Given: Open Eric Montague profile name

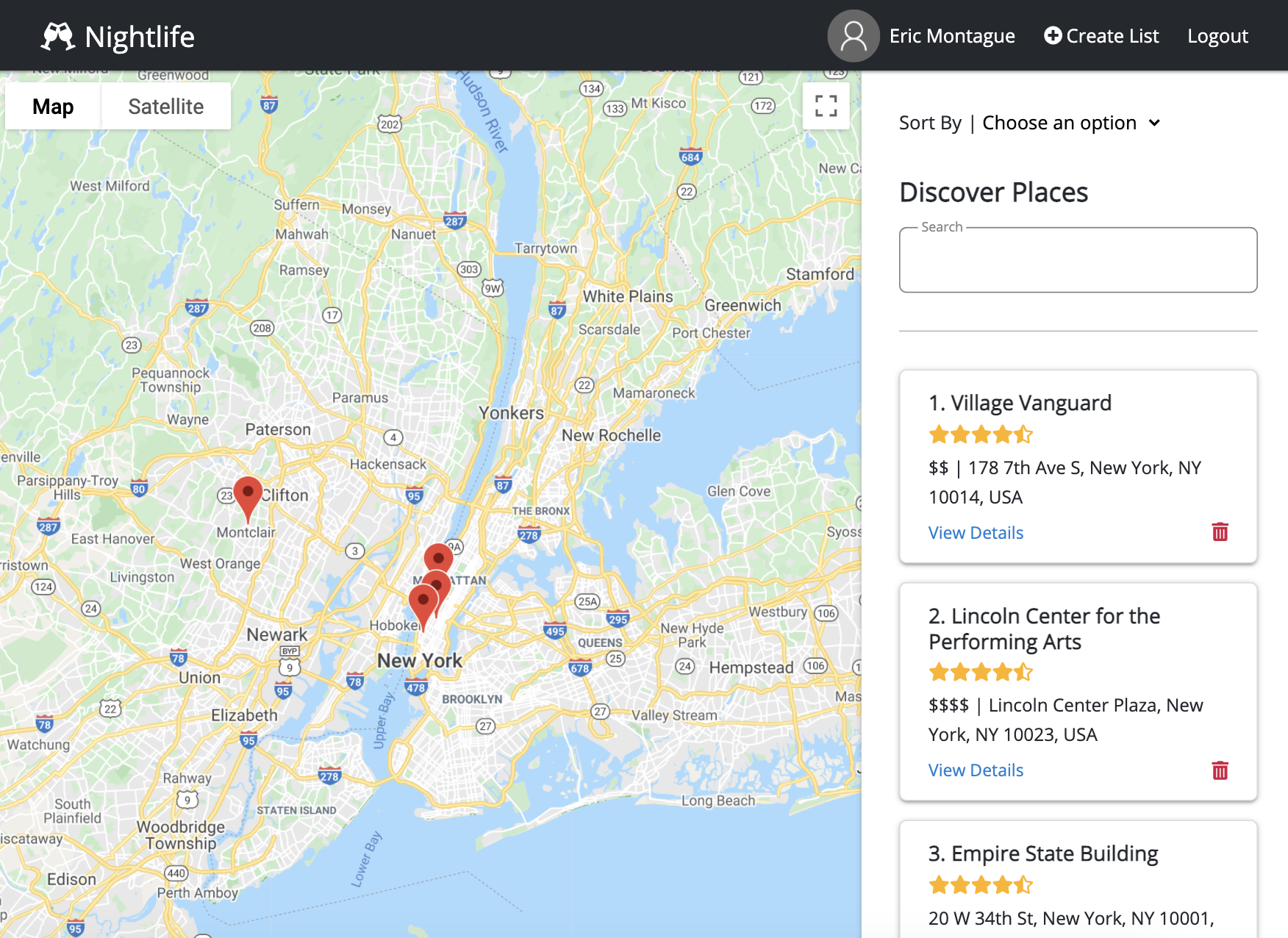Looking at the screenshot, I should click(952, 36).
